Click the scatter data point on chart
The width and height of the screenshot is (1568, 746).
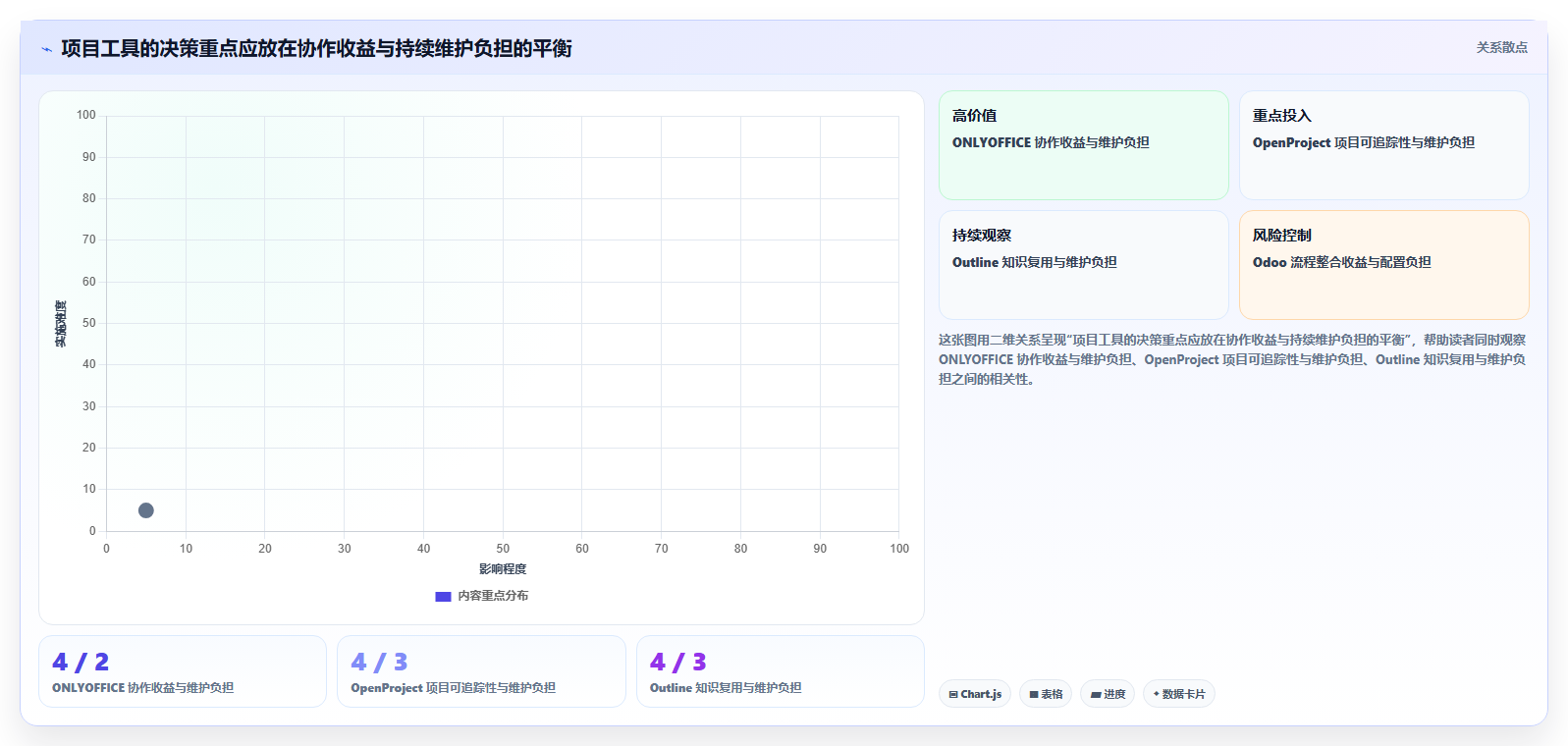pos(146,510)
